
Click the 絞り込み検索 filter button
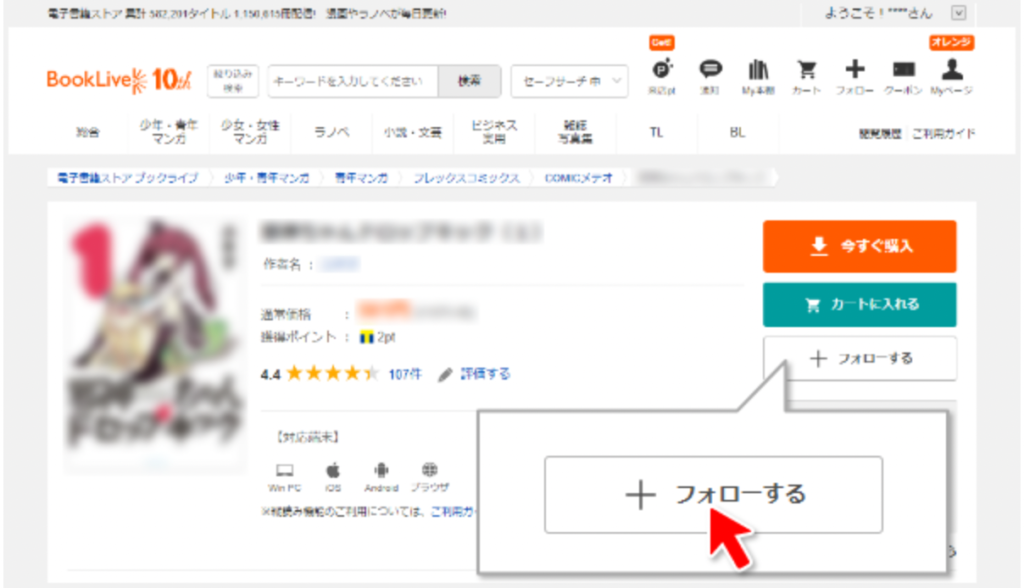pyautogui.click(x=233, y=81)
